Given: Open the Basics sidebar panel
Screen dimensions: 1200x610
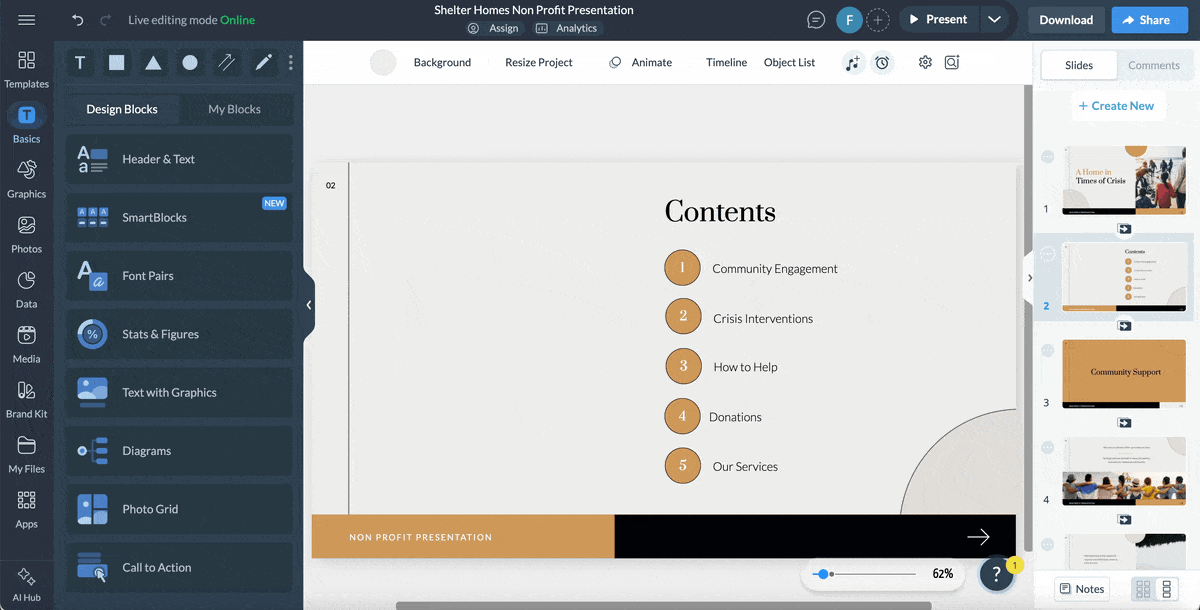Looking at the screenshot, I should click(27, 125).
